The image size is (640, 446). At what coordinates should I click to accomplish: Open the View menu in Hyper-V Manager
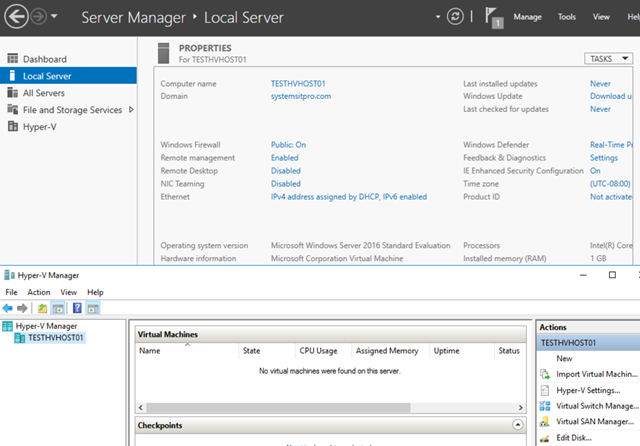69,292
